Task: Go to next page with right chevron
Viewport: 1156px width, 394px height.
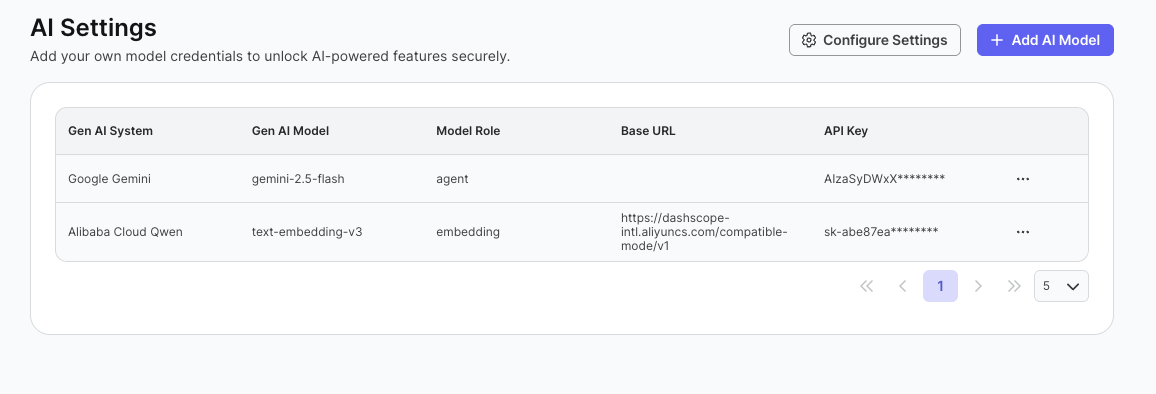Action: (x=978, y=286)
